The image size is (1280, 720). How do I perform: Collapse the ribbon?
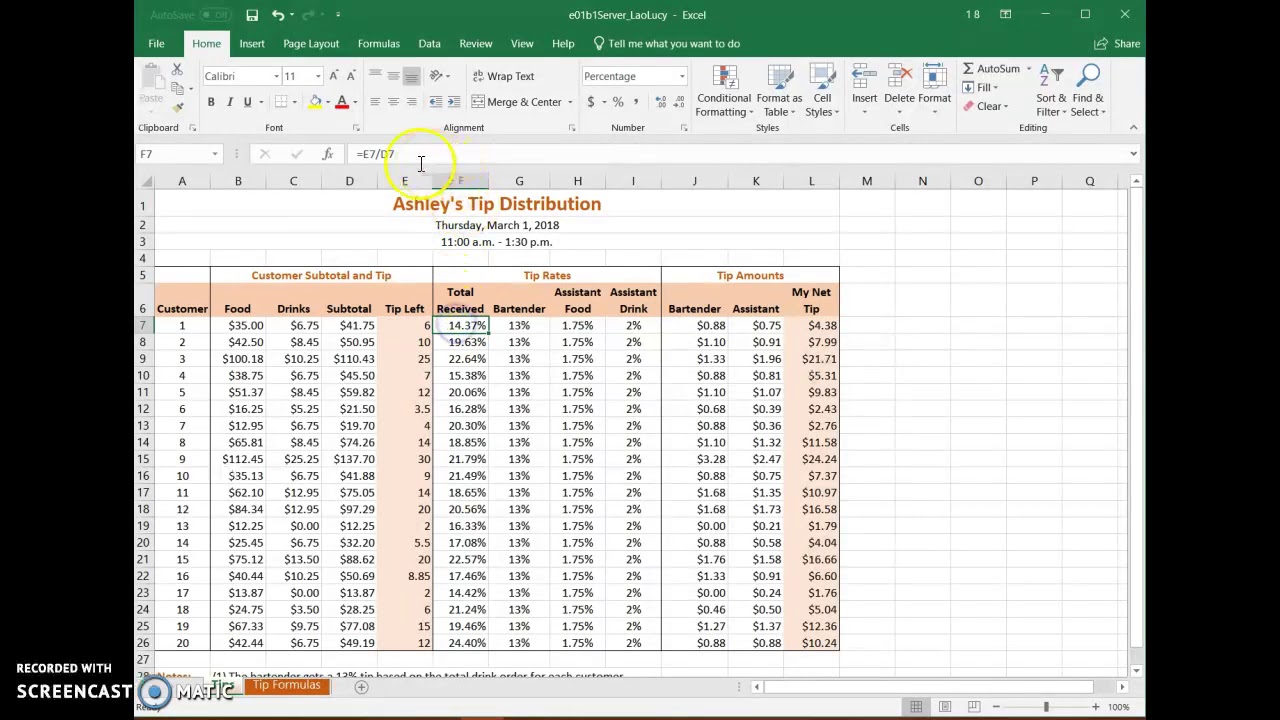(x=1133, y=128)
